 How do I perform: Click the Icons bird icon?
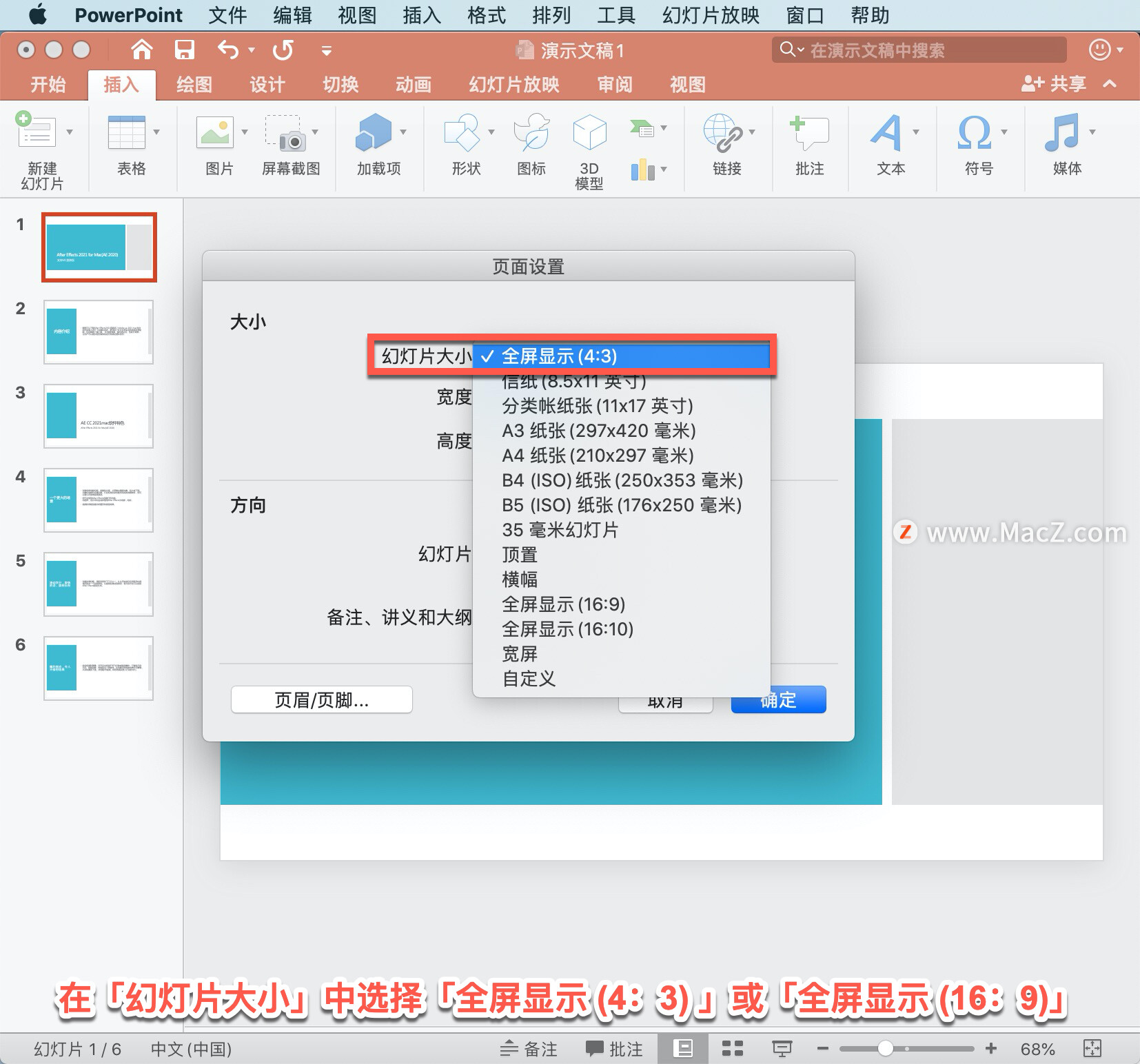tap(532, 132)
